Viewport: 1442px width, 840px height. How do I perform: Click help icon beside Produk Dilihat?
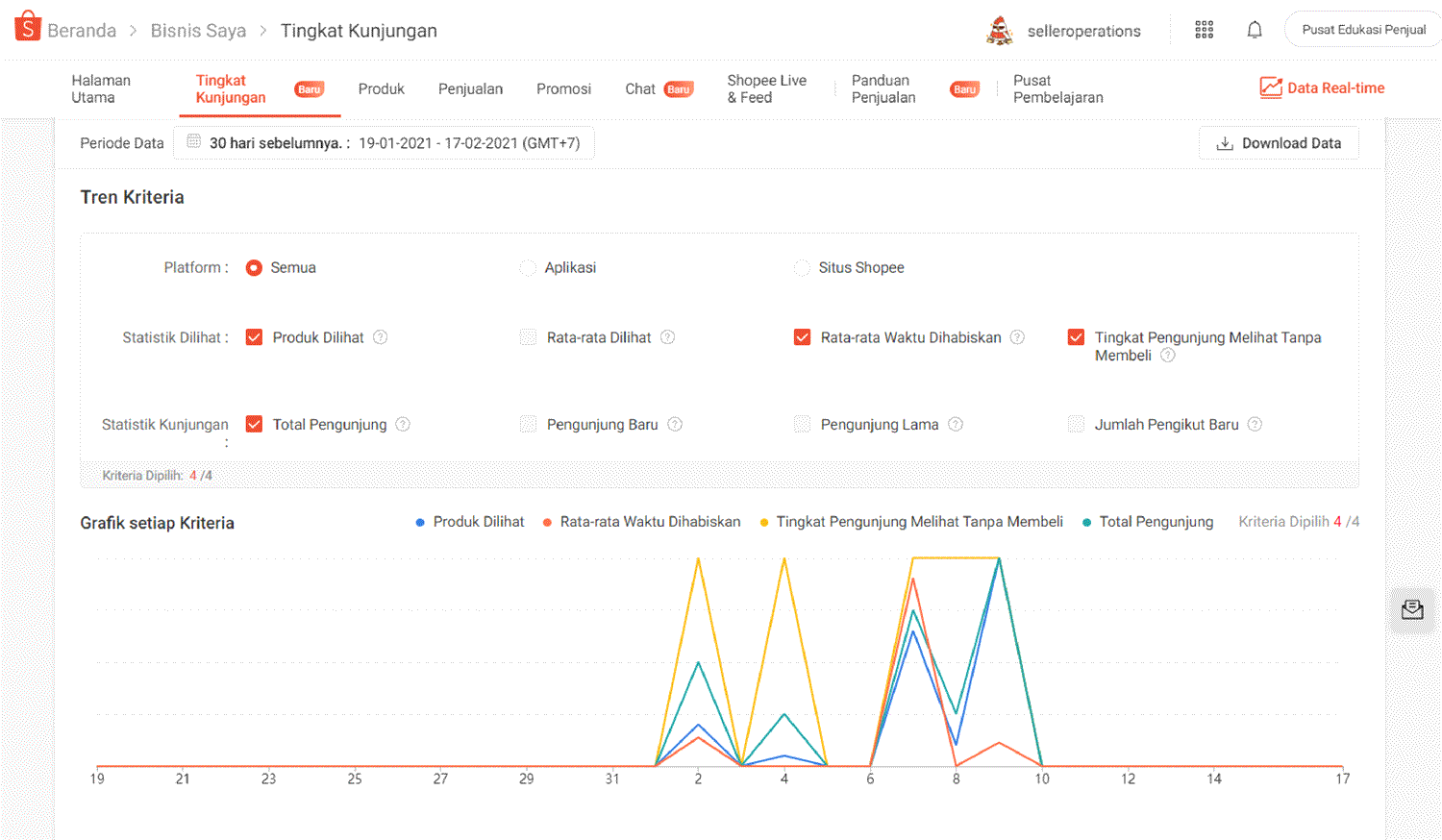pos(381,337)
